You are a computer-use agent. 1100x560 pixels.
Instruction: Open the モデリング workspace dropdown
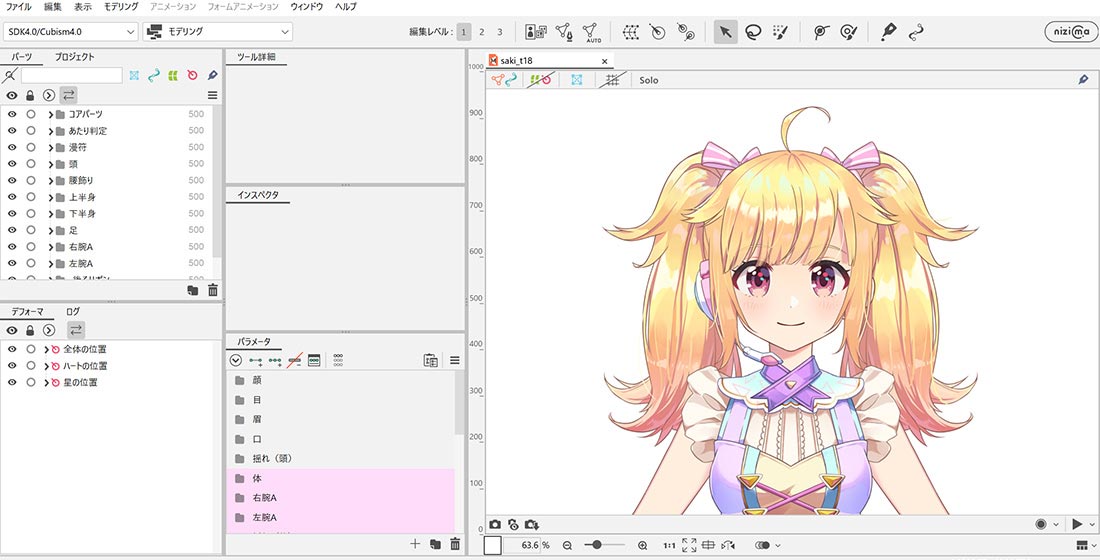click(x=217, y=32)
